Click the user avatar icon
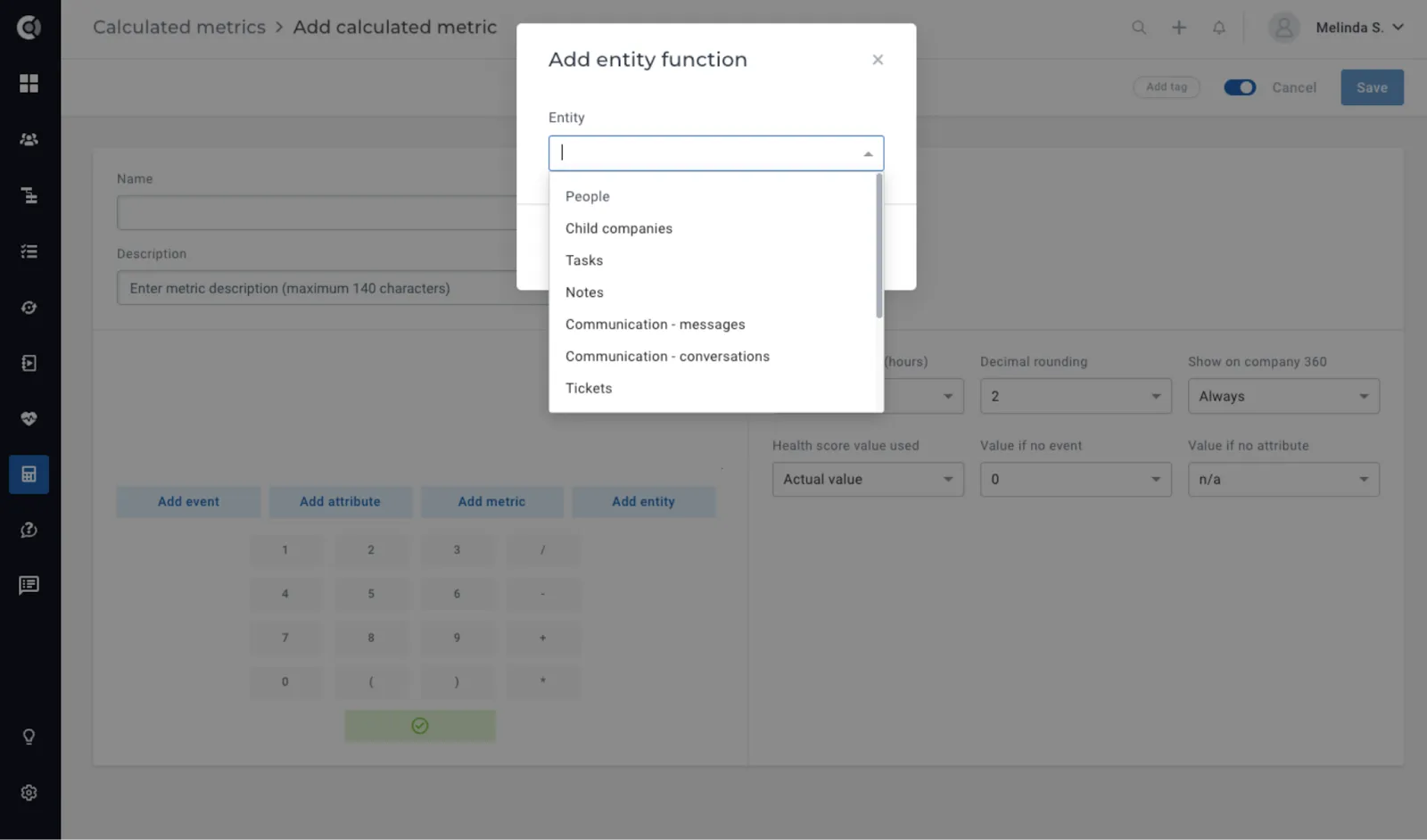Screen dimensions: 1427x840 (x=1284, y=28)
